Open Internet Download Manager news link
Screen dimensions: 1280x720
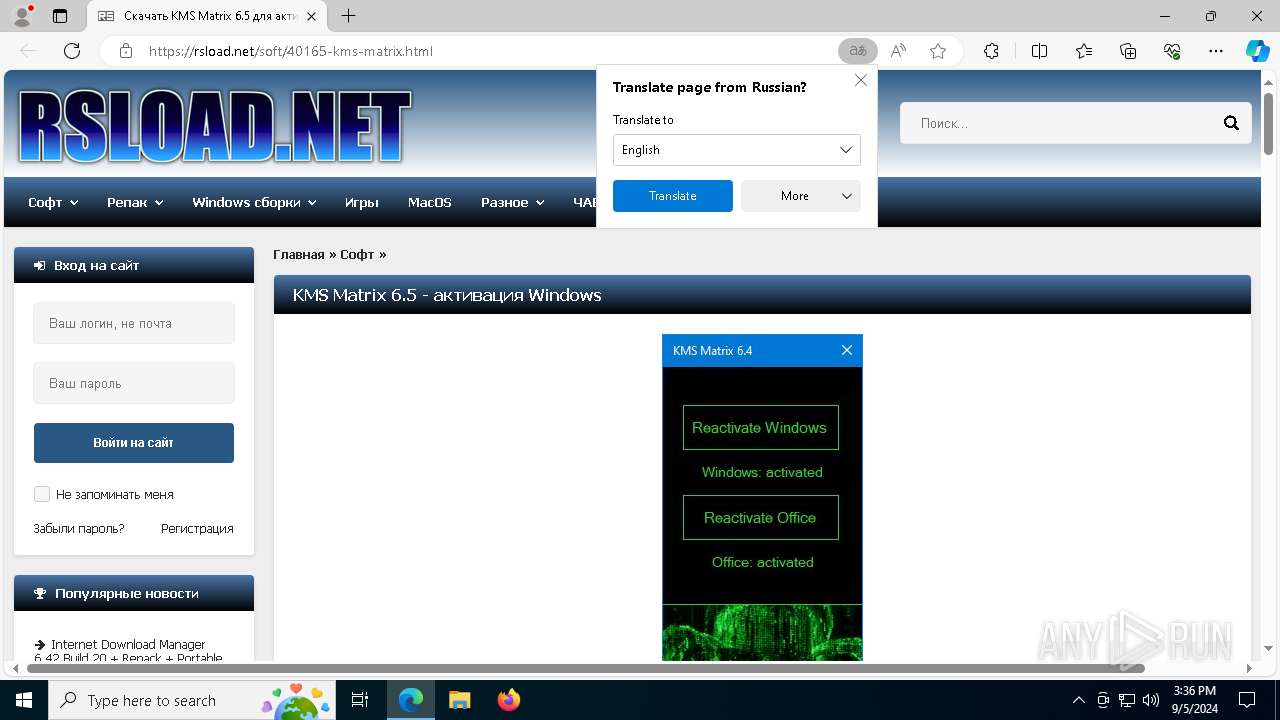click(x=128, y=651)
